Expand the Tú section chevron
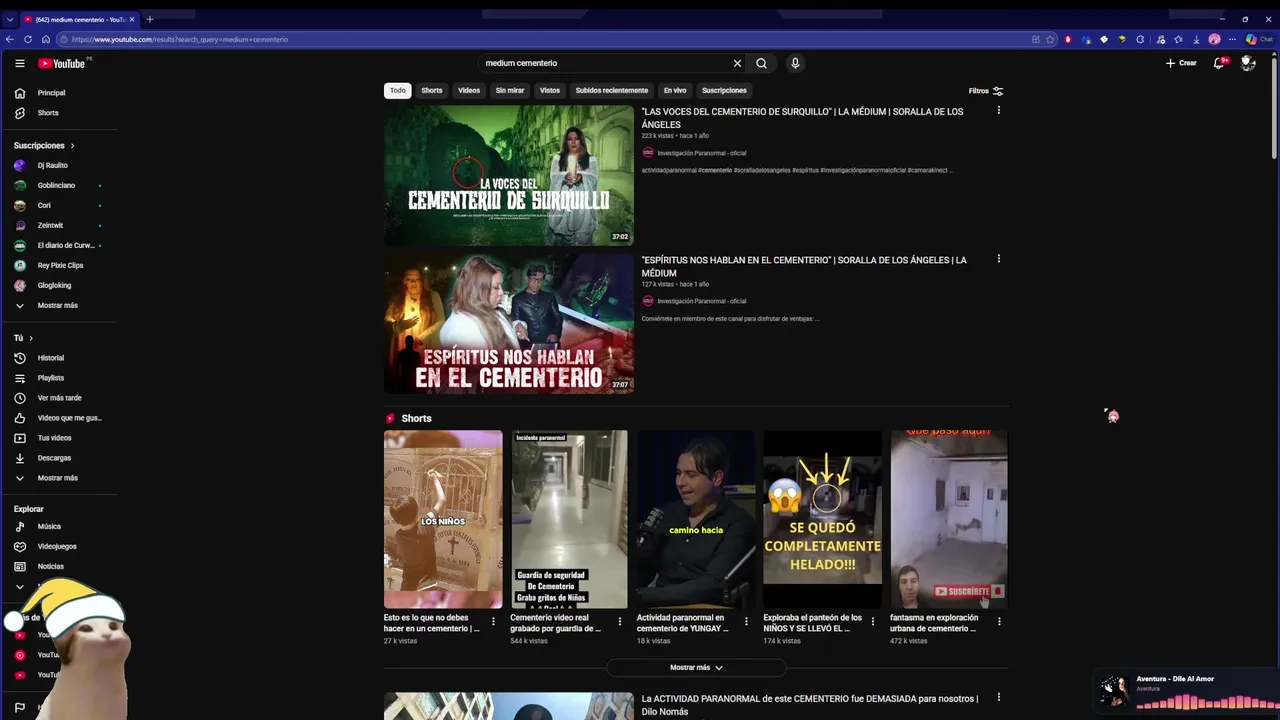The height and width of the screenshot is (720, 1280). (31, 338)
